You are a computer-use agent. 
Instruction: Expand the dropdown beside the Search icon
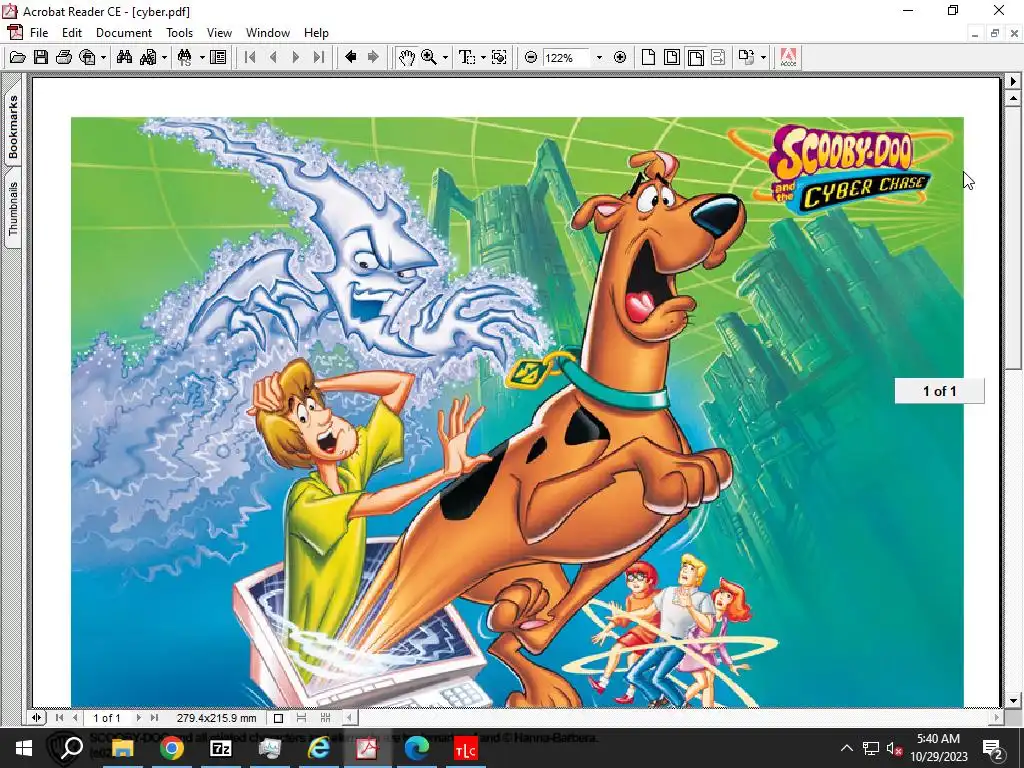[164, 57]
